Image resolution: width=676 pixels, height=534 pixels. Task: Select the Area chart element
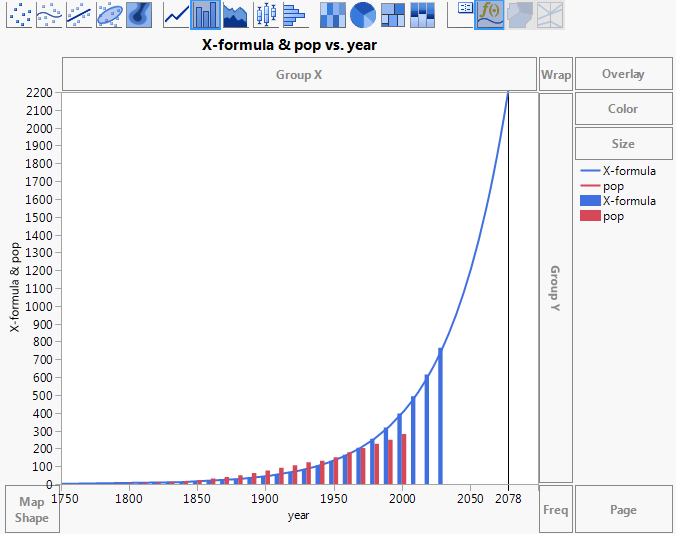coord(235,14)
